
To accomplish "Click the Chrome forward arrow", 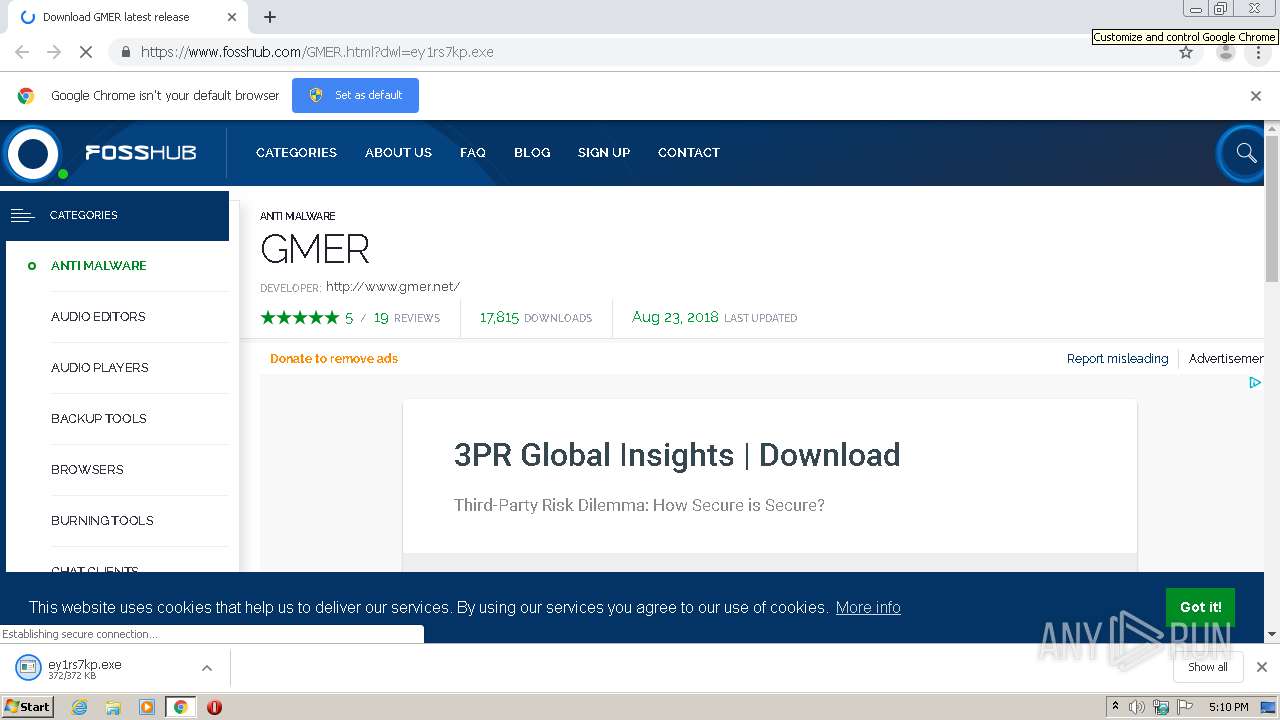I will (x=54, y=52).
